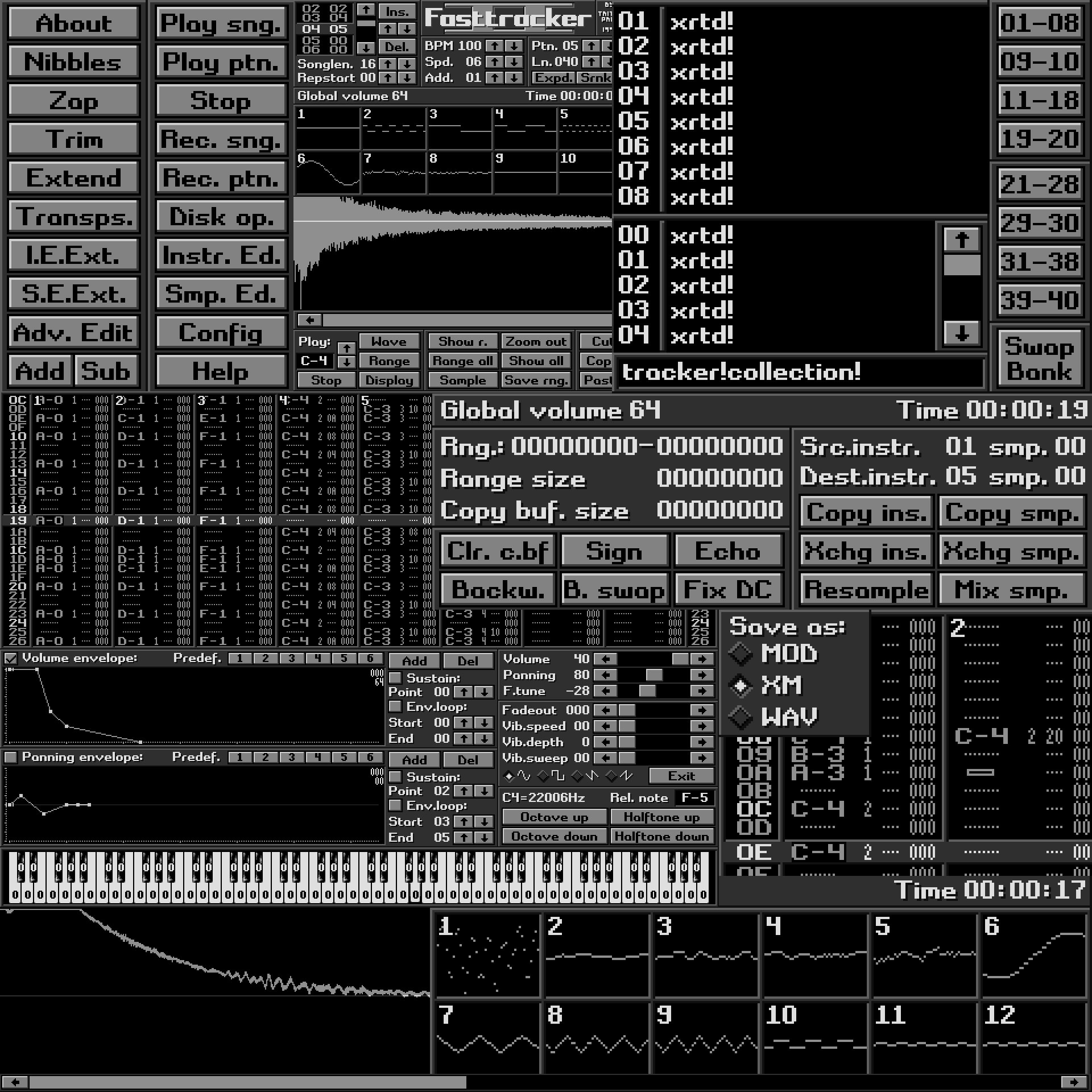The image size is (1092, 1092).
Task: Lower panning envelope loop End 05 value
Action: coord(483,838)
